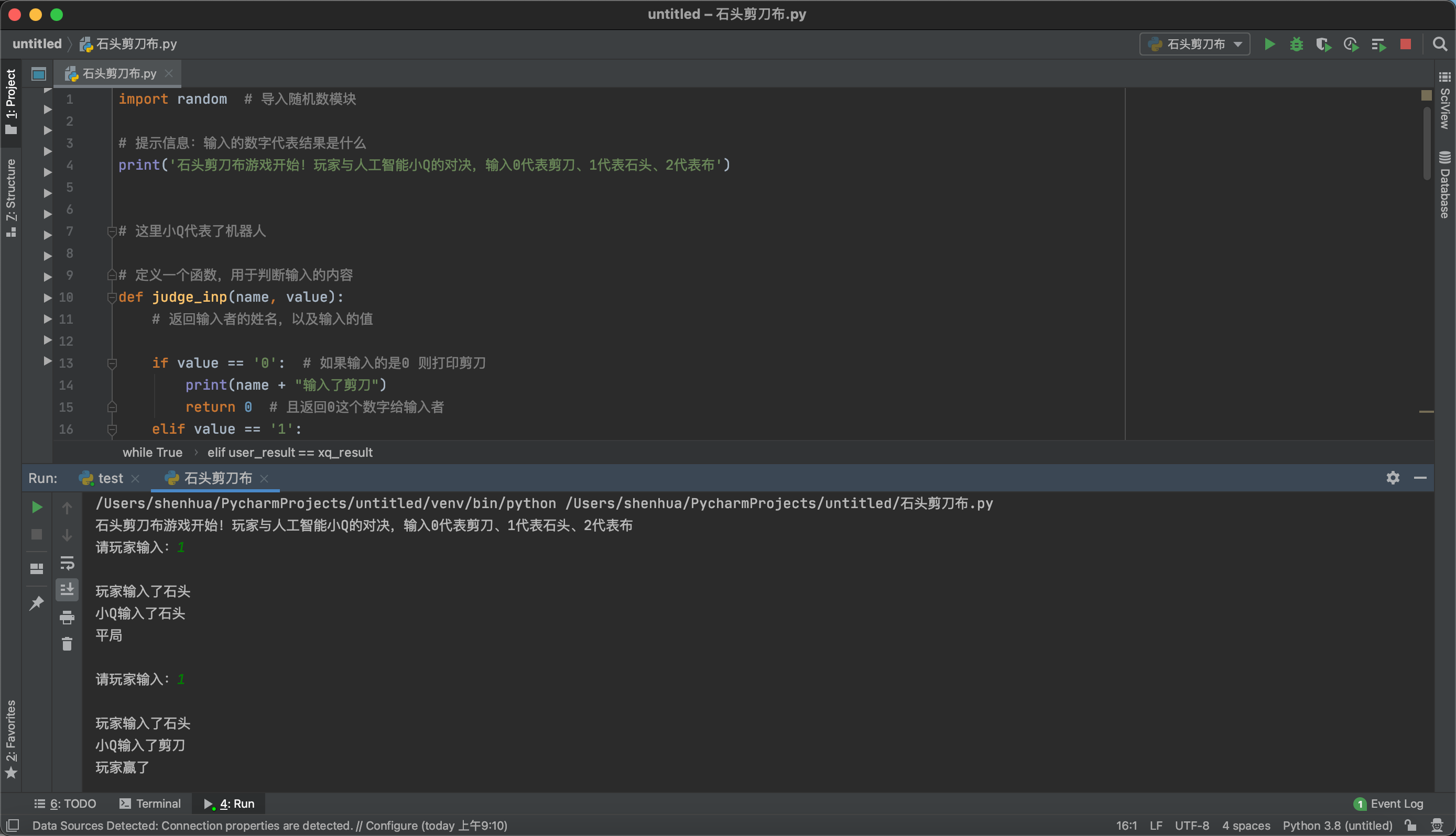
Task: Click the editor vertical scrollbar
Action: pos(1427,144)
